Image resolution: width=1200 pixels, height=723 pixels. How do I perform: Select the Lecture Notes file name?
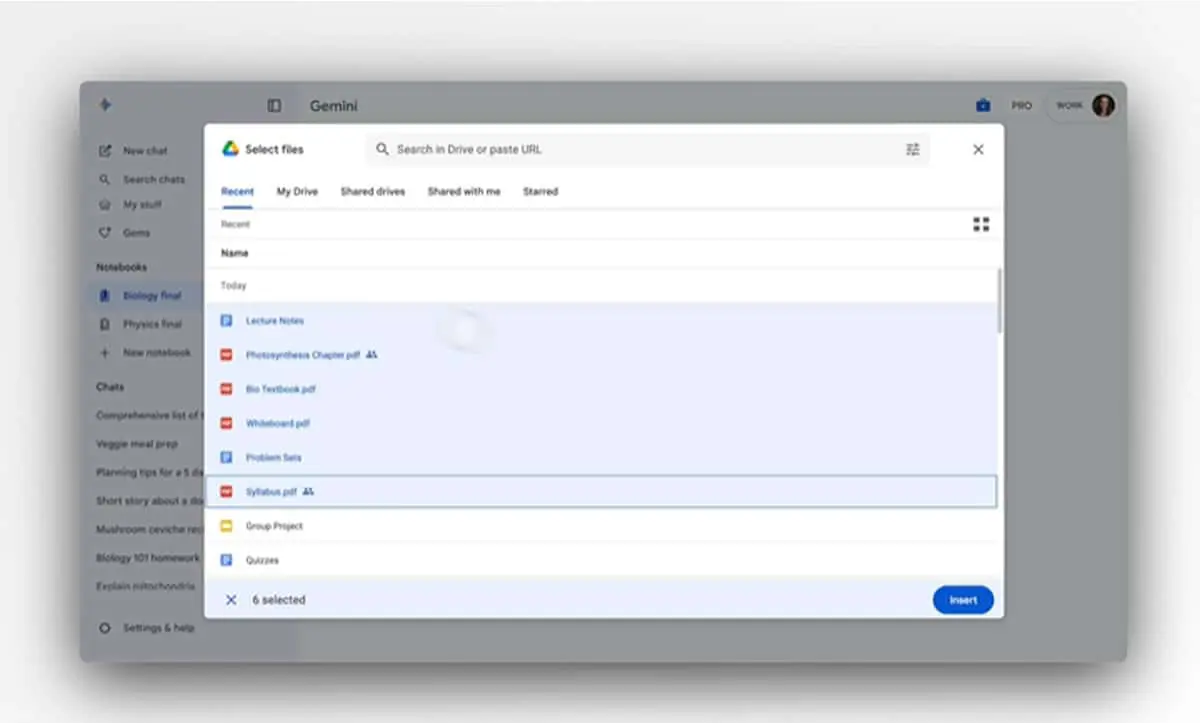coord(275,321)
